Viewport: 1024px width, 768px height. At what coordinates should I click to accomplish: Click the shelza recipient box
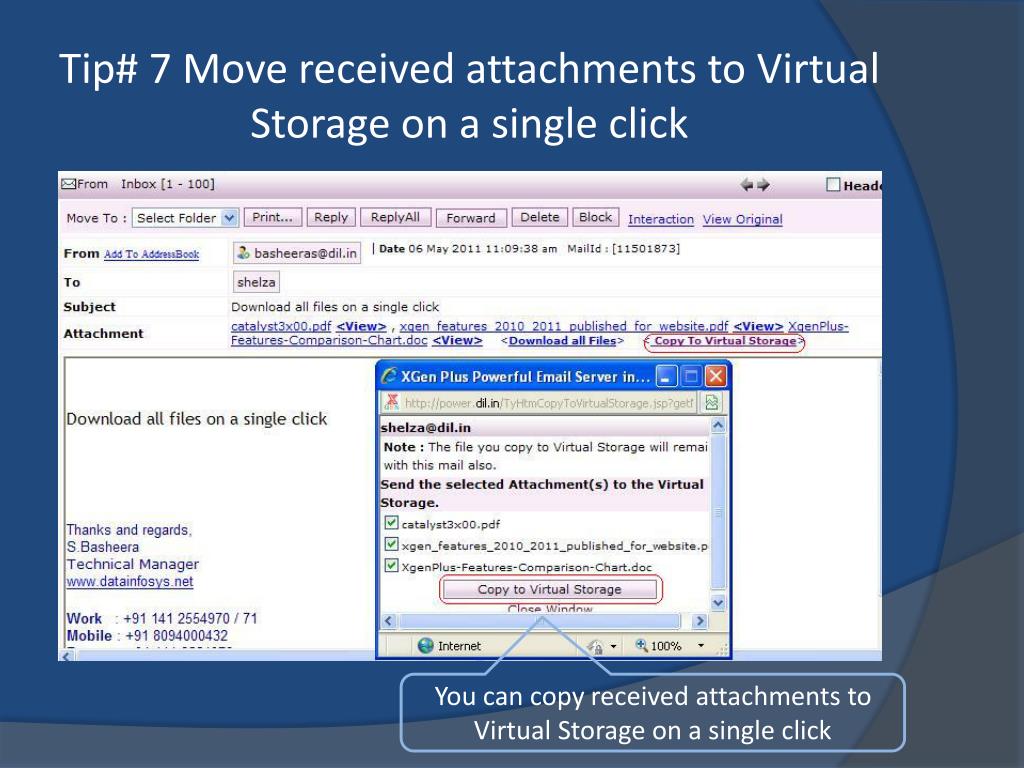click(256, 282)
